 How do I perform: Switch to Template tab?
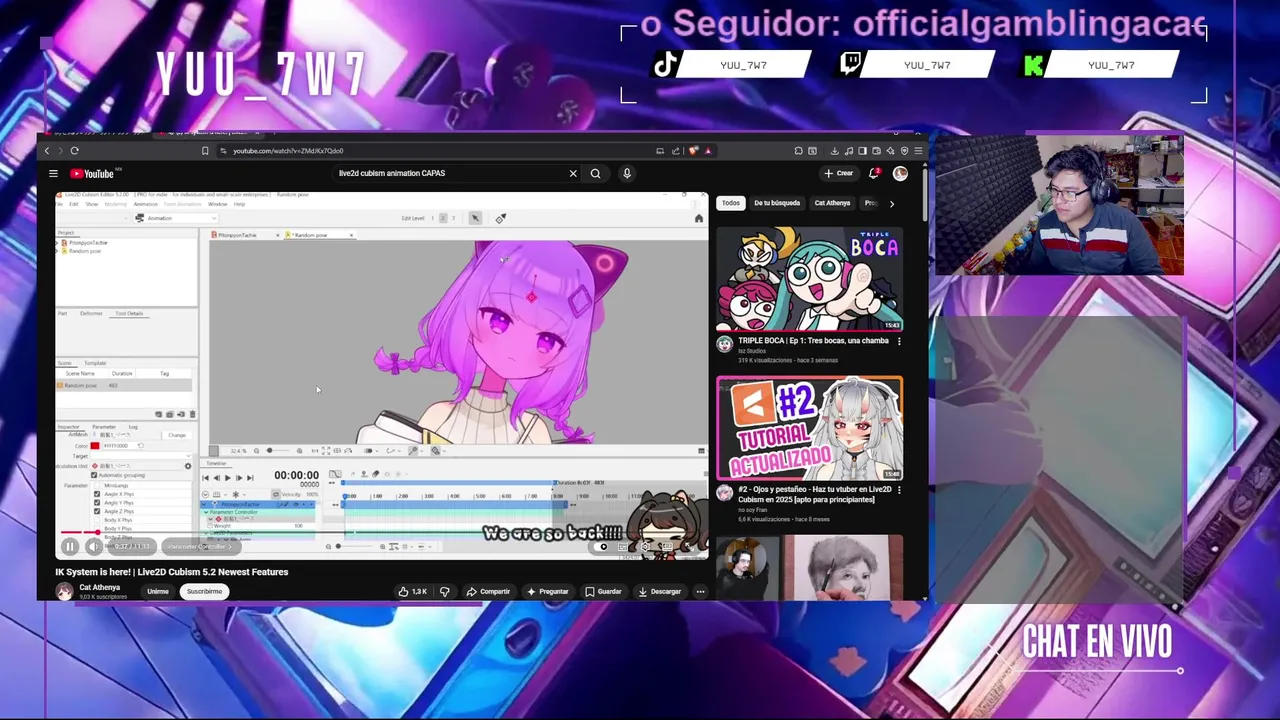95,363
